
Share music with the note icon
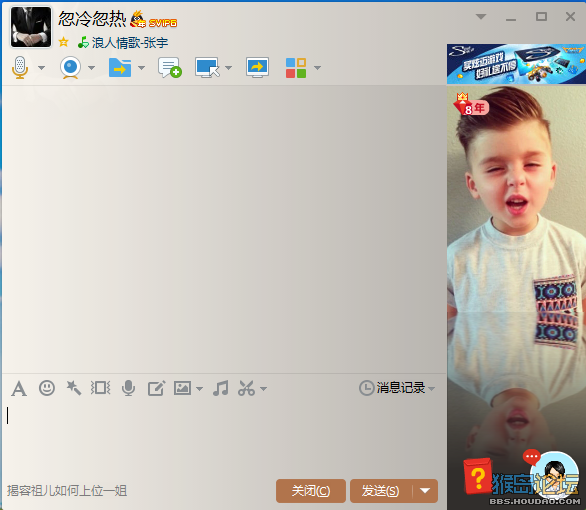221,388
